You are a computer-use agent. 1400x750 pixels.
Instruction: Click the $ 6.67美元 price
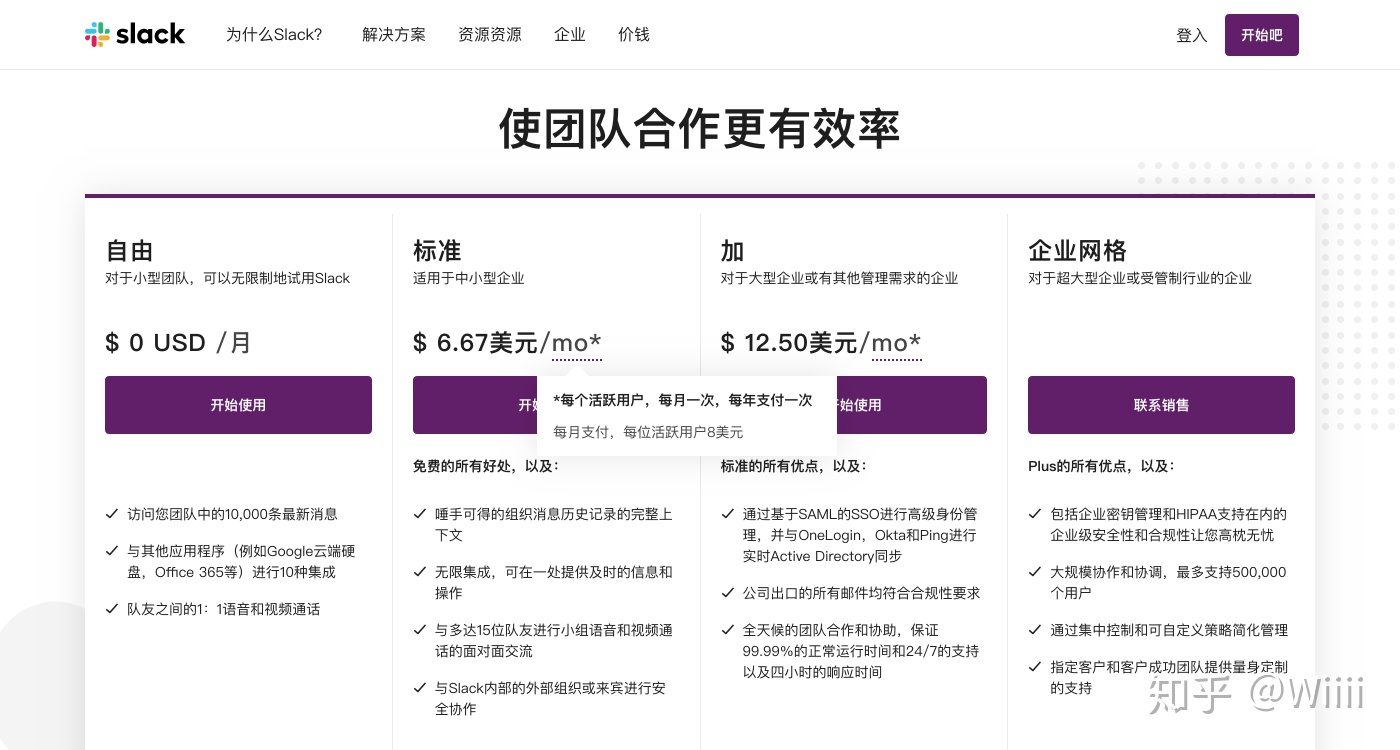tap(476, 343)
